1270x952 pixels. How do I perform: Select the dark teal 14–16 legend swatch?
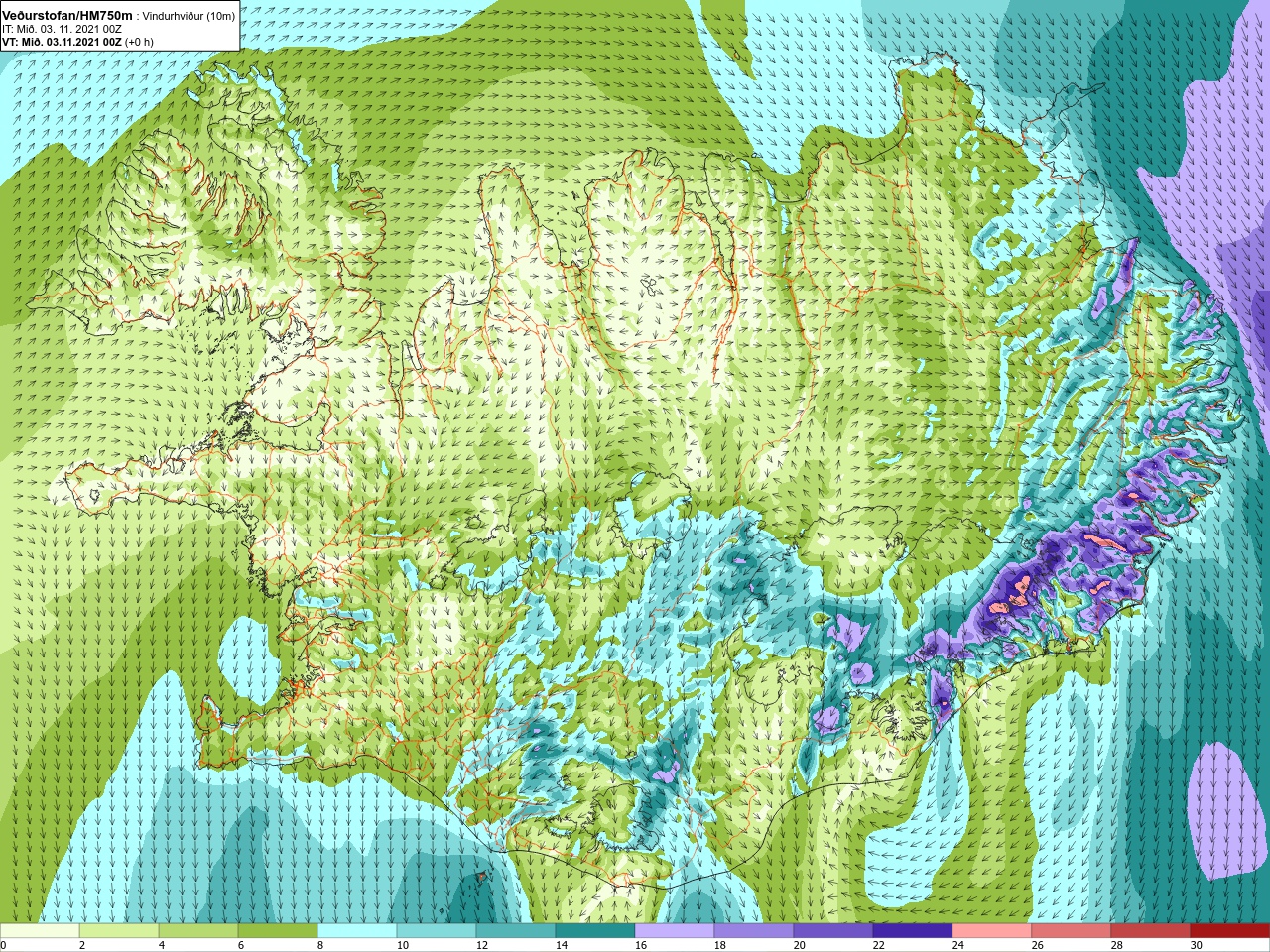[595, 931]
